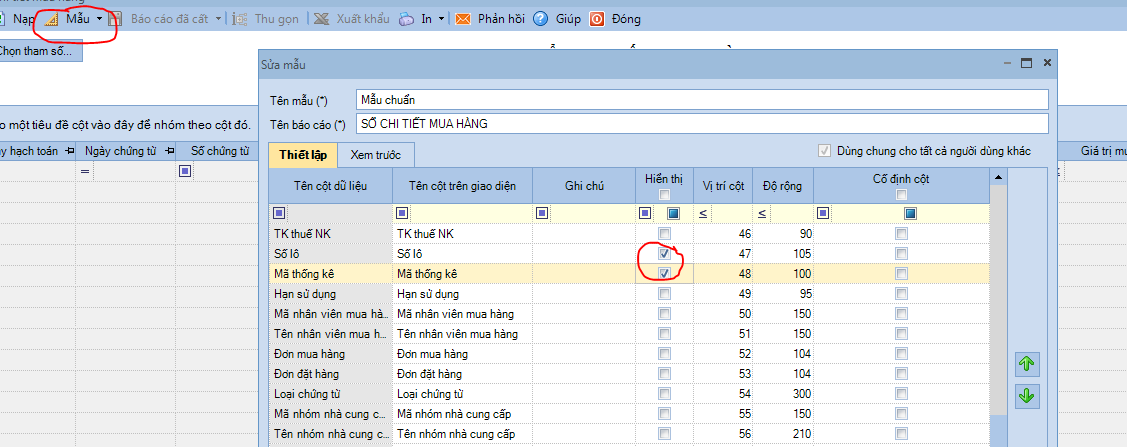1127x447 pixels.
Task: Expand the Mẫu dropdown arrow
Action: [x=100, y=19]
